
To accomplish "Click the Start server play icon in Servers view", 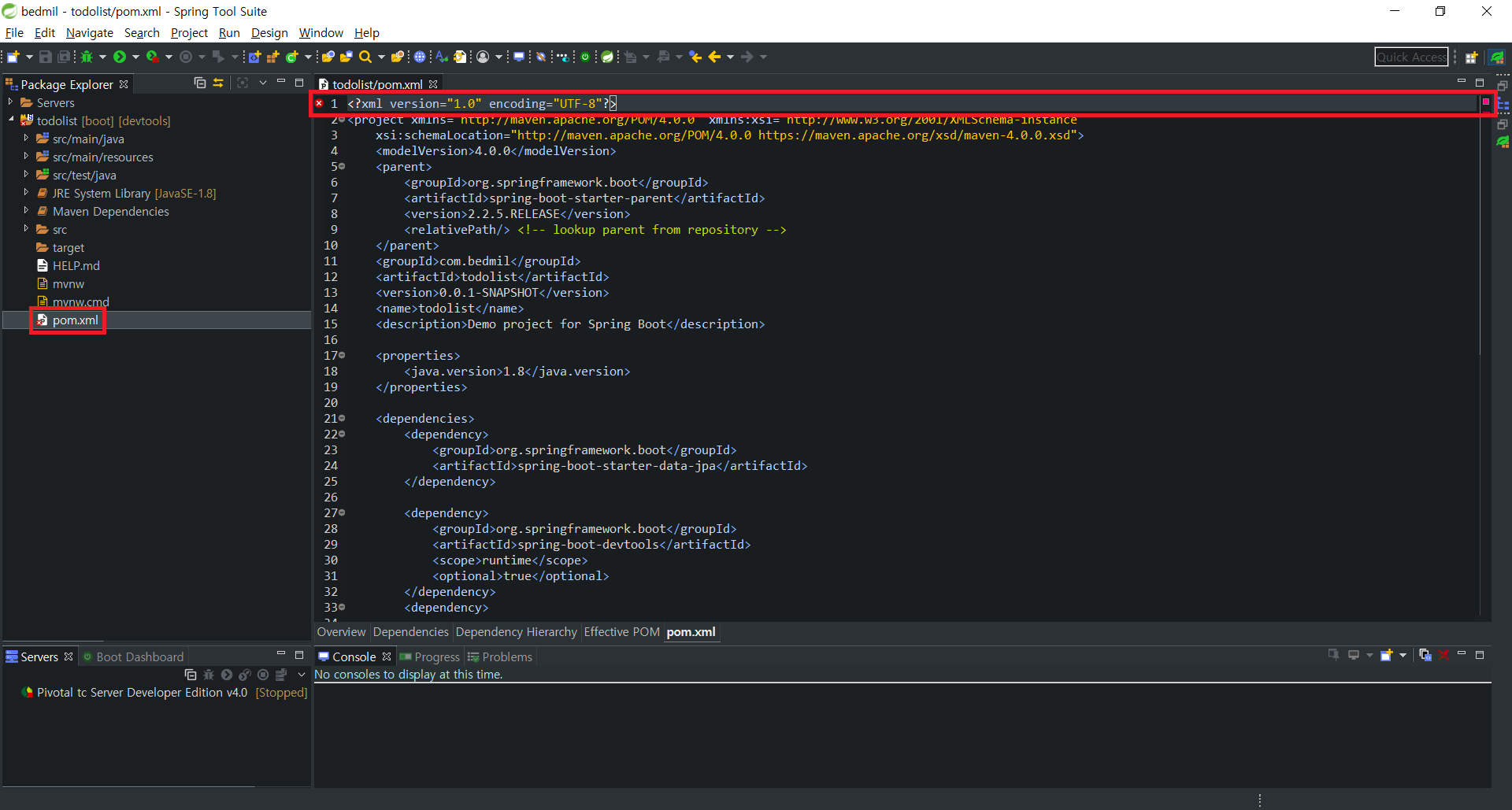I will (227, 675).
